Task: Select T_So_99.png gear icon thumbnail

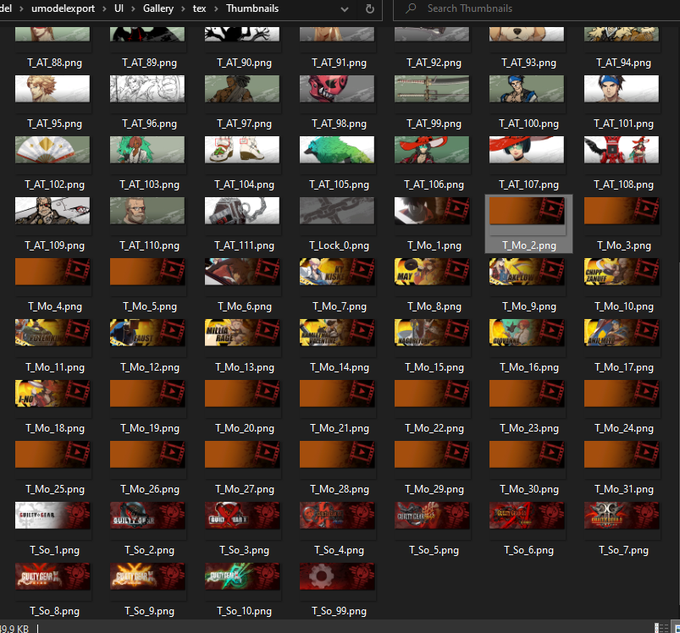Action: pos(337,577)
